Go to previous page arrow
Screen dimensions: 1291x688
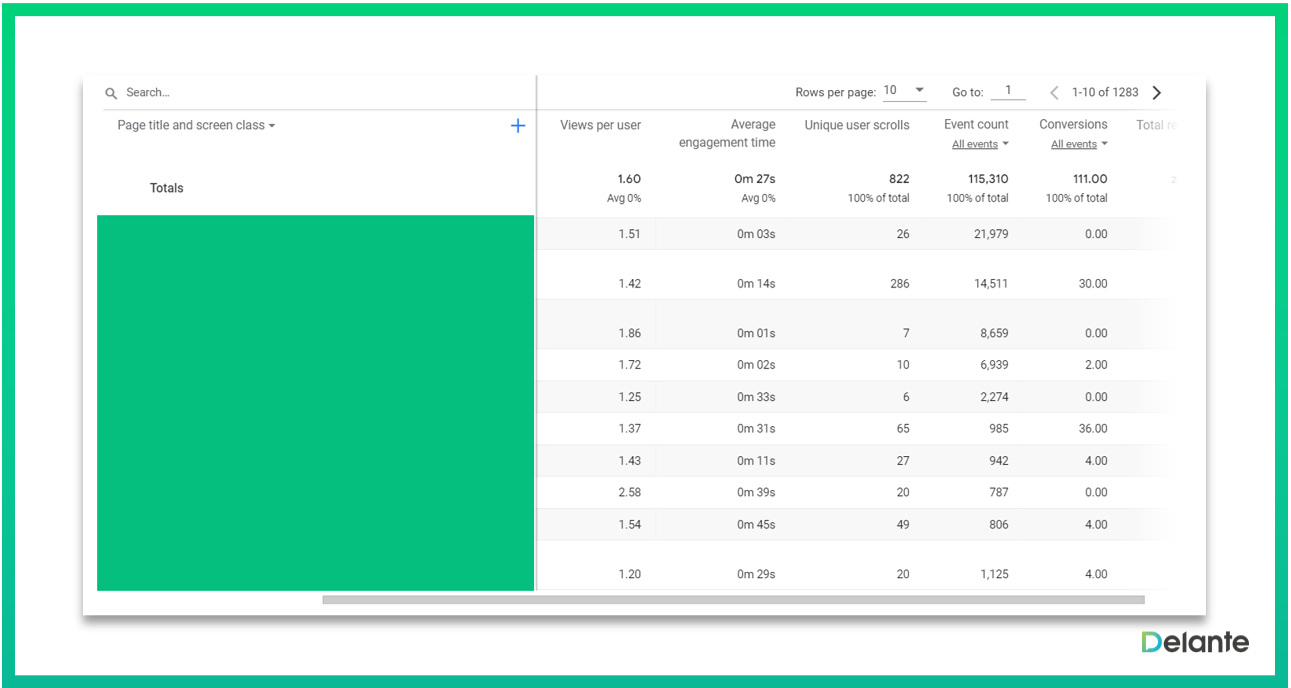1054,93
